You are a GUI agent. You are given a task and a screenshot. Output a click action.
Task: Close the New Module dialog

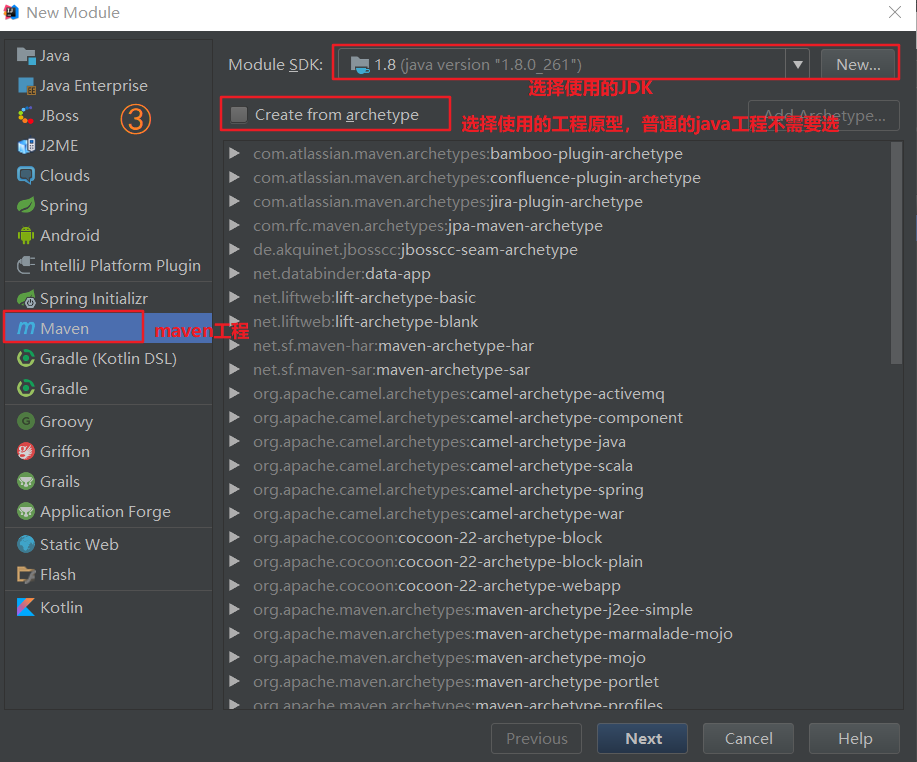point(895,12)
